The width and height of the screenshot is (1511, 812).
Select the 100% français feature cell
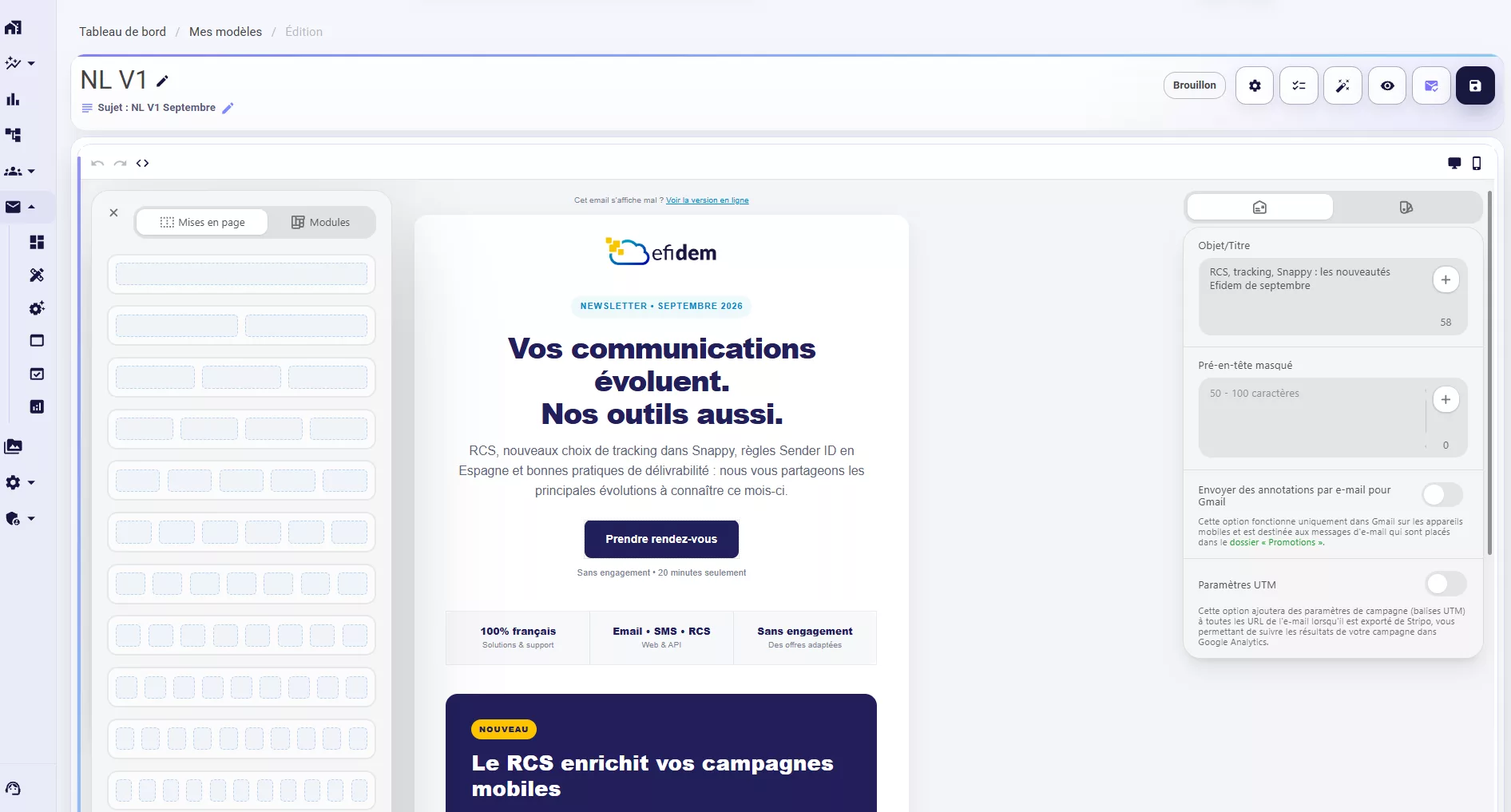coord(518,638)
